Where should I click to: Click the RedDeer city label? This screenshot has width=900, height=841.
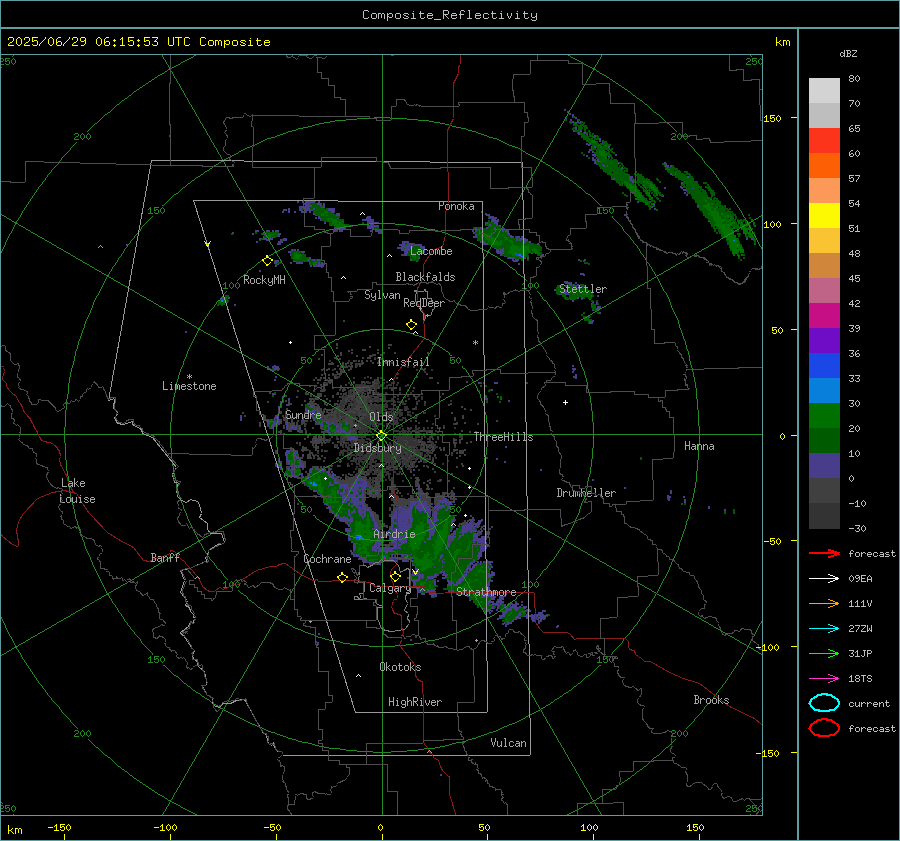(x=424, y=303)
